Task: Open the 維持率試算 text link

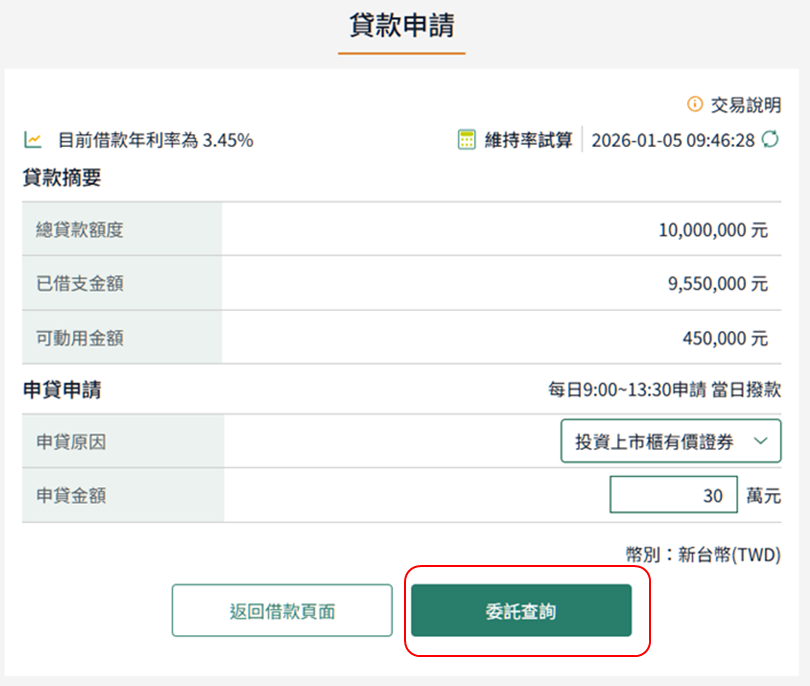Action: [528, 140]
